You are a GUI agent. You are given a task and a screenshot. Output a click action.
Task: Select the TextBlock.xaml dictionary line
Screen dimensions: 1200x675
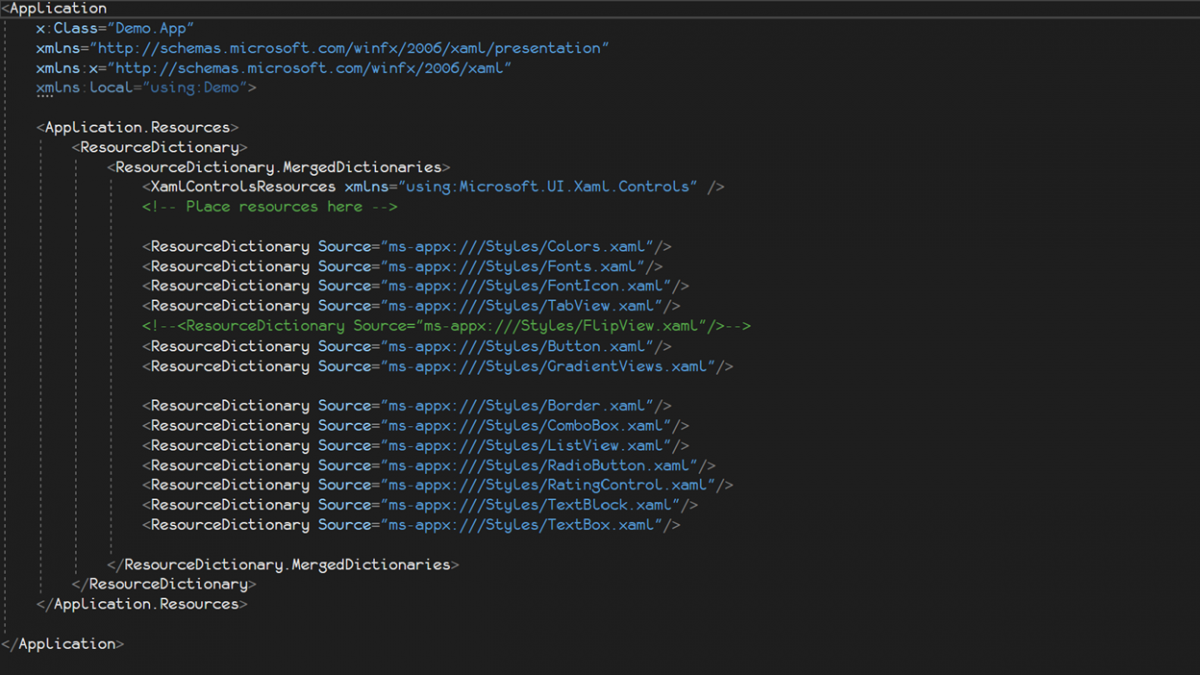click(x=415, y=505)
